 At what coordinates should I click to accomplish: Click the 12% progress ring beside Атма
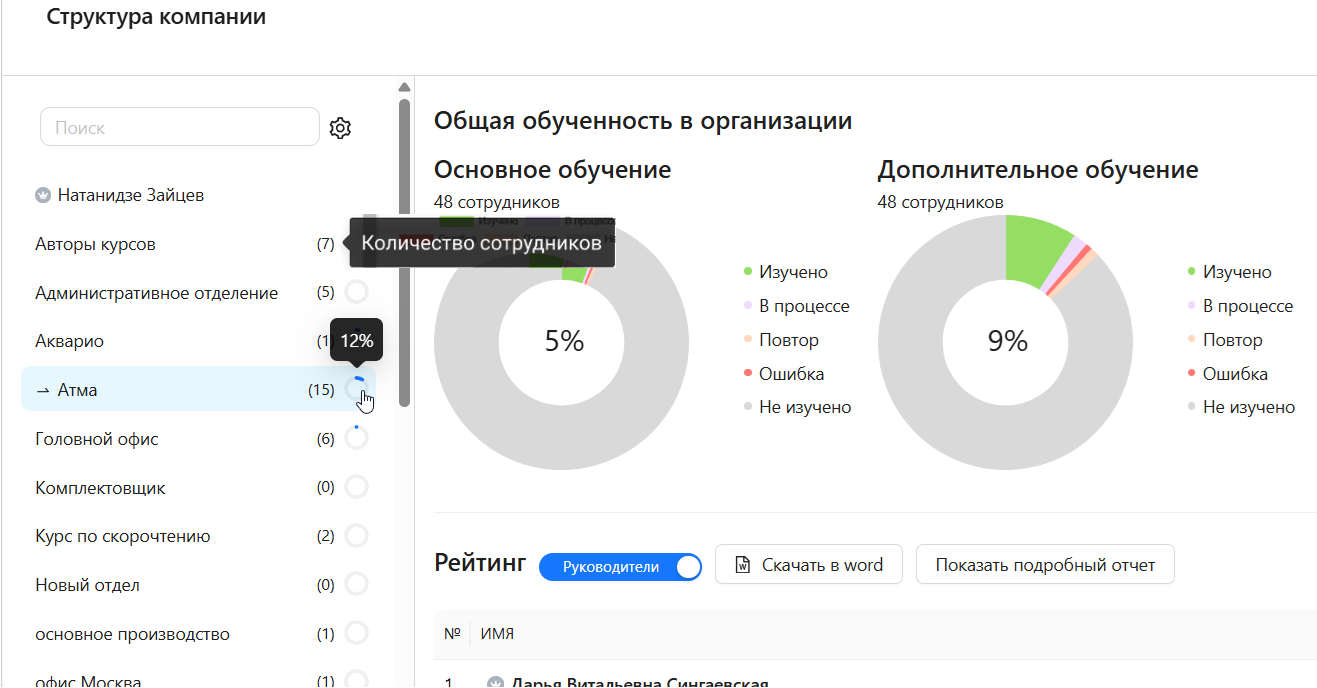[x=357, y=389]
